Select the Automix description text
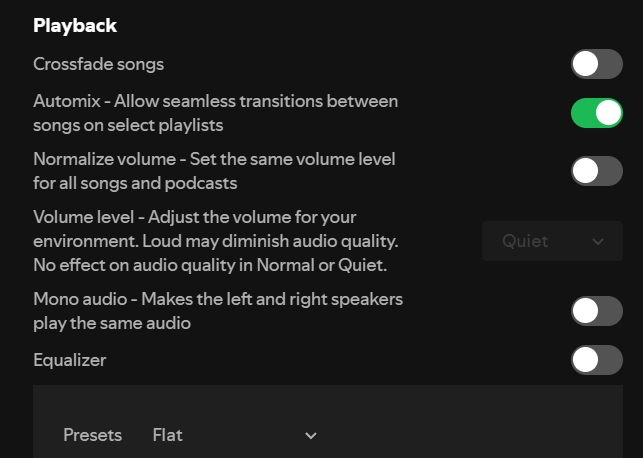This screenshot has height=458, width=643. point(215,113)
